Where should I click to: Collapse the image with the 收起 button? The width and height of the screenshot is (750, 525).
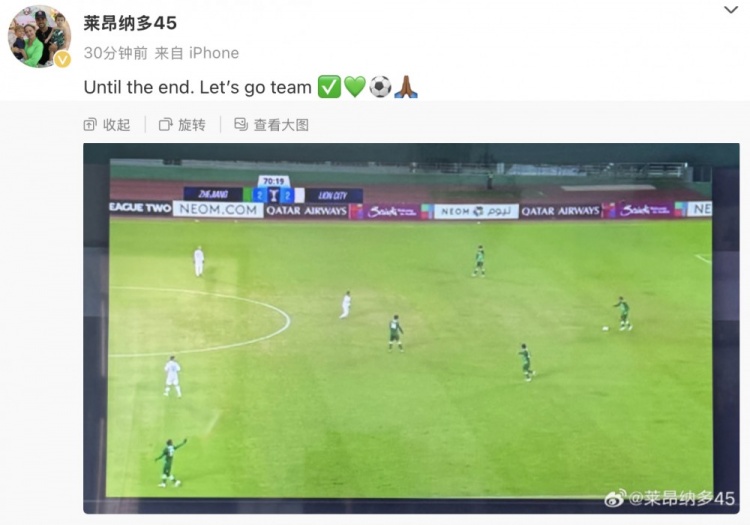pos(107,125)
